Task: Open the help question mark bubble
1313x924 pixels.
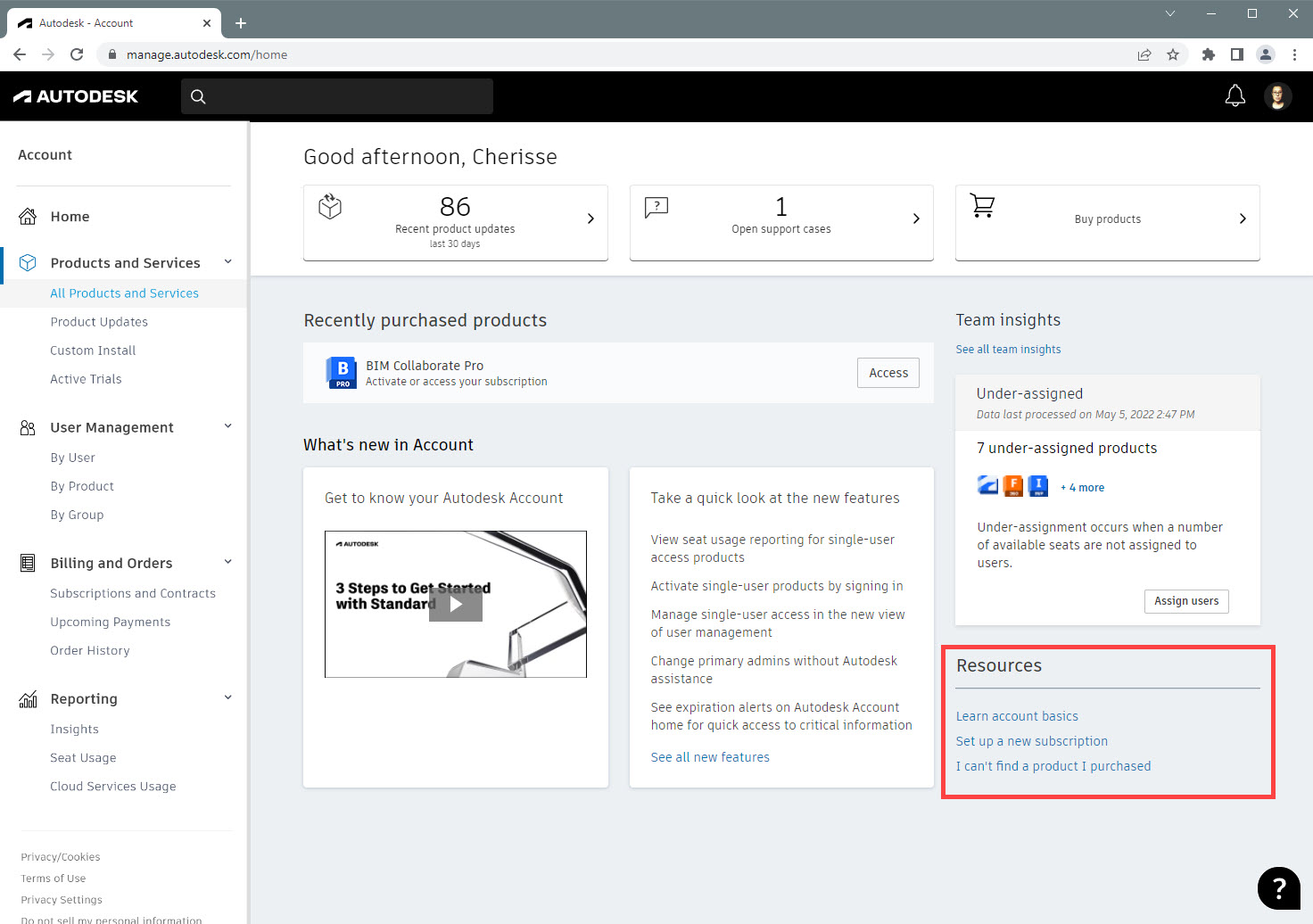Action: pyautogui.click(x=1278, y=888)
